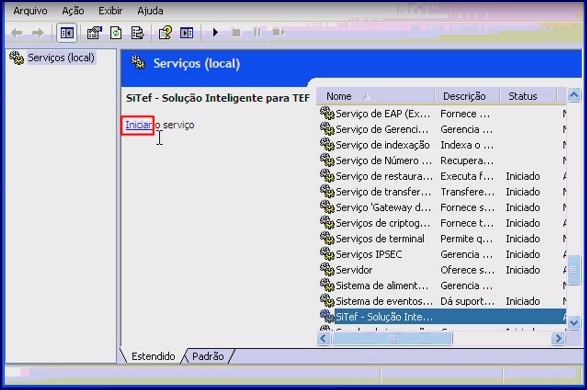Screen dimensions: 587x390
Task: Click the list's scroll down arrow
Action: point(574,322)
